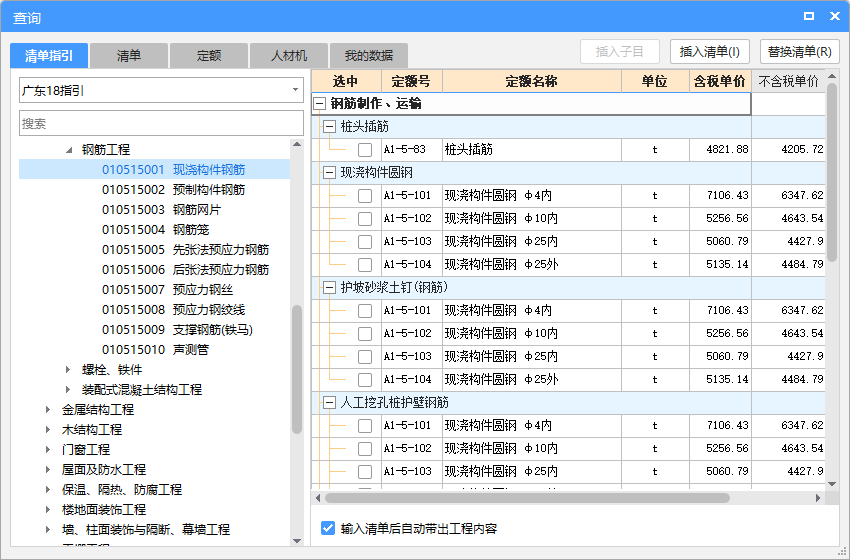Expand the 墙、柱面装饰与隔断、幕墙工程 node

[x=48, y=530]
